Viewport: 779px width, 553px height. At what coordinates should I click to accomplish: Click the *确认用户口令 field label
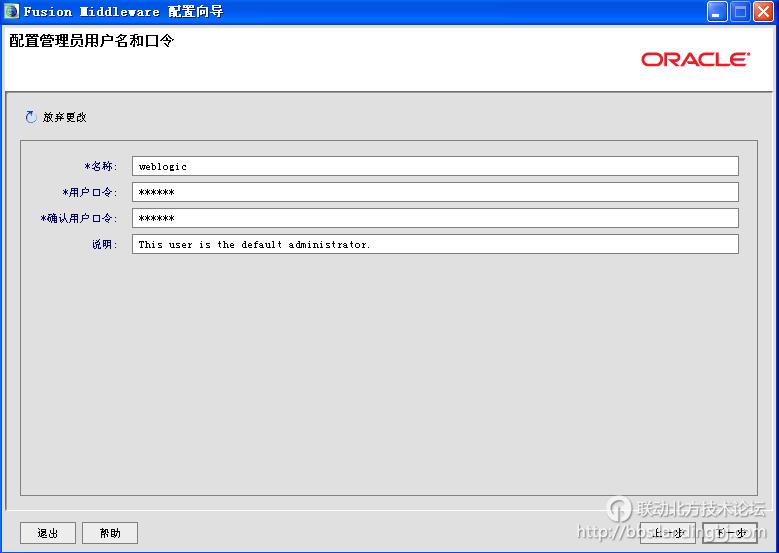point(79,218)
